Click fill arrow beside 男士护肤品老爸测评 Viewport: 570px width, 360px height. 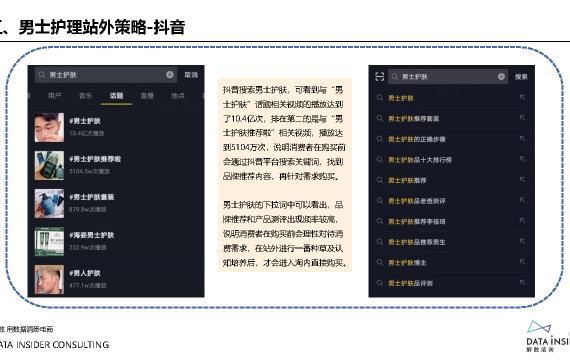point(522,200)
